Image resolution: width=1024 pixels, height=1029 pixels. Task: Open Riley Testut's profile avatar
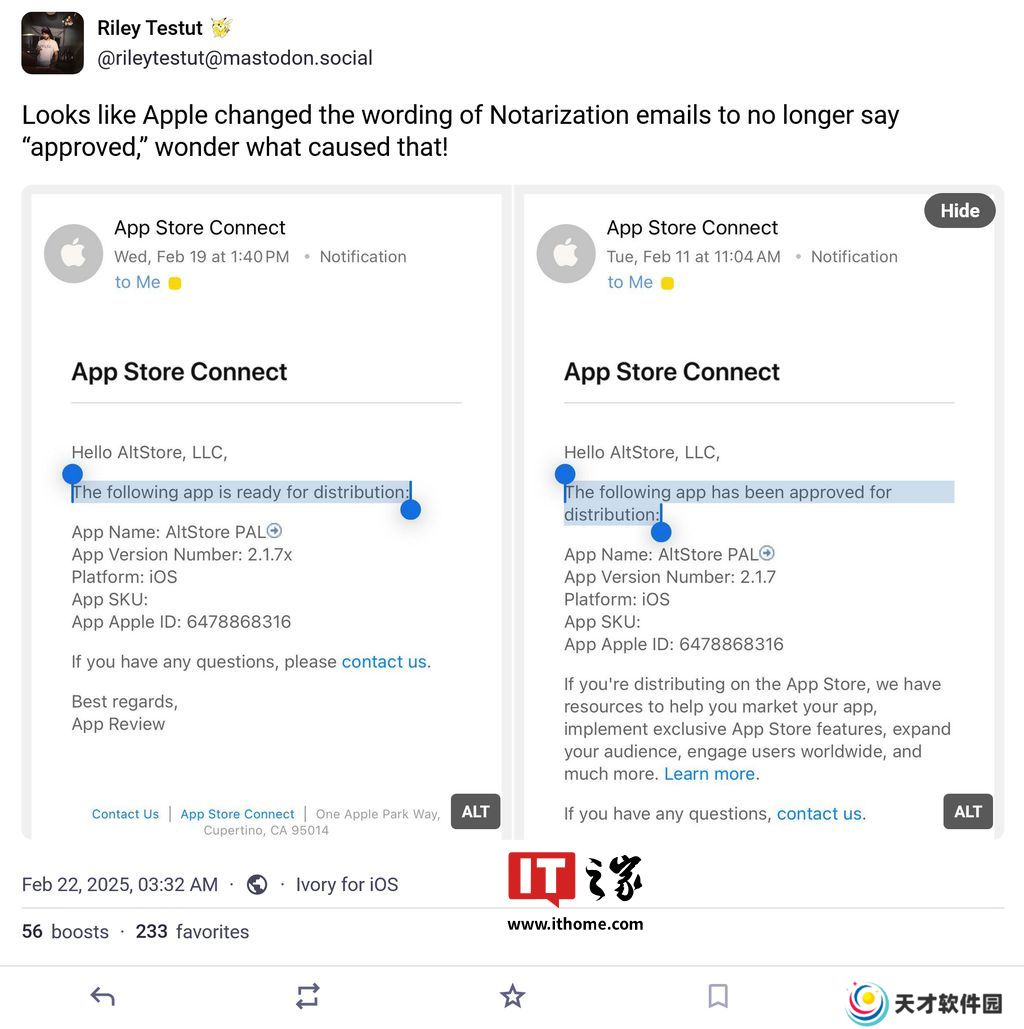(53, 43)
